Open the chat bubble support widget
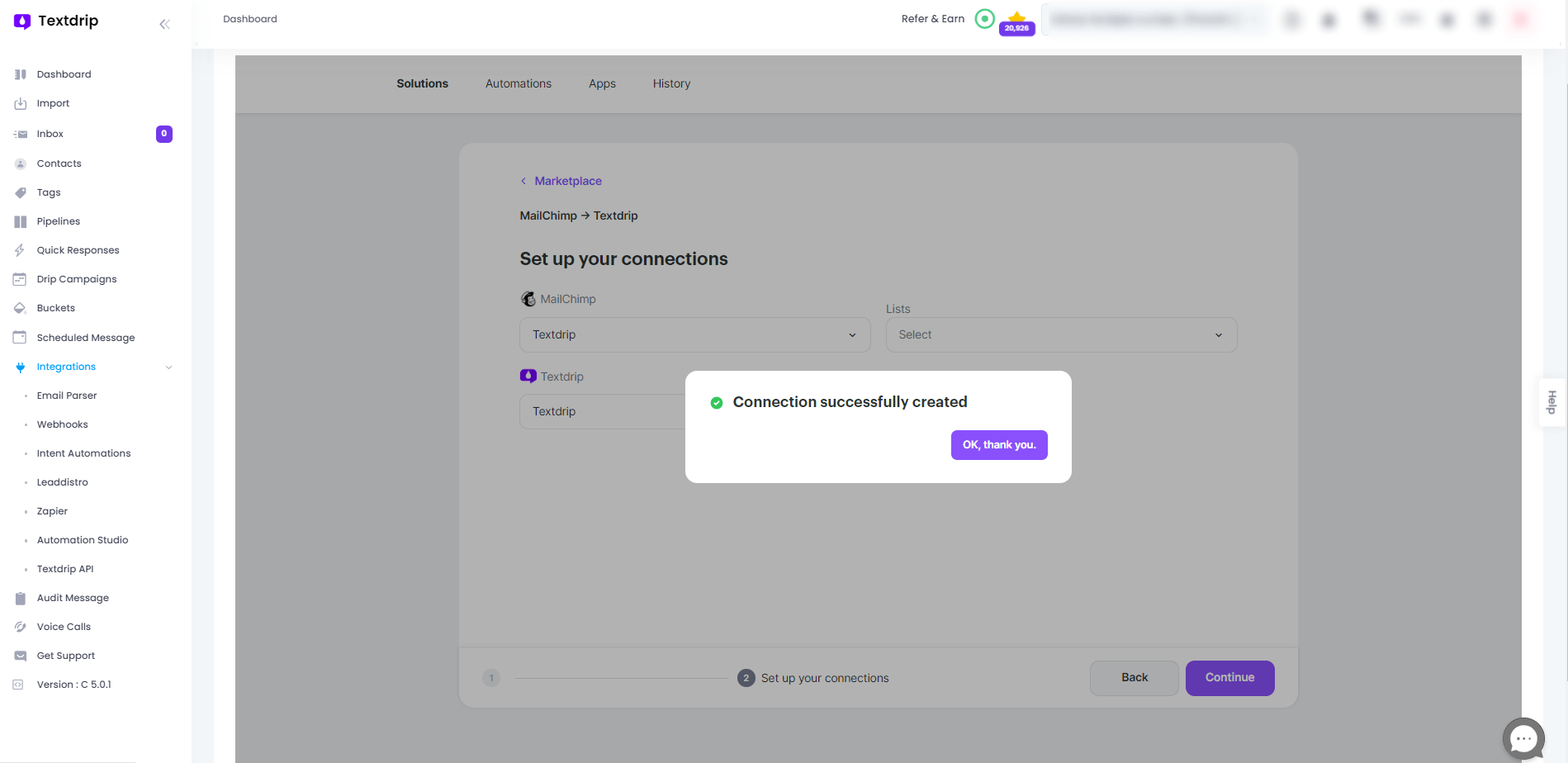 1523,738
